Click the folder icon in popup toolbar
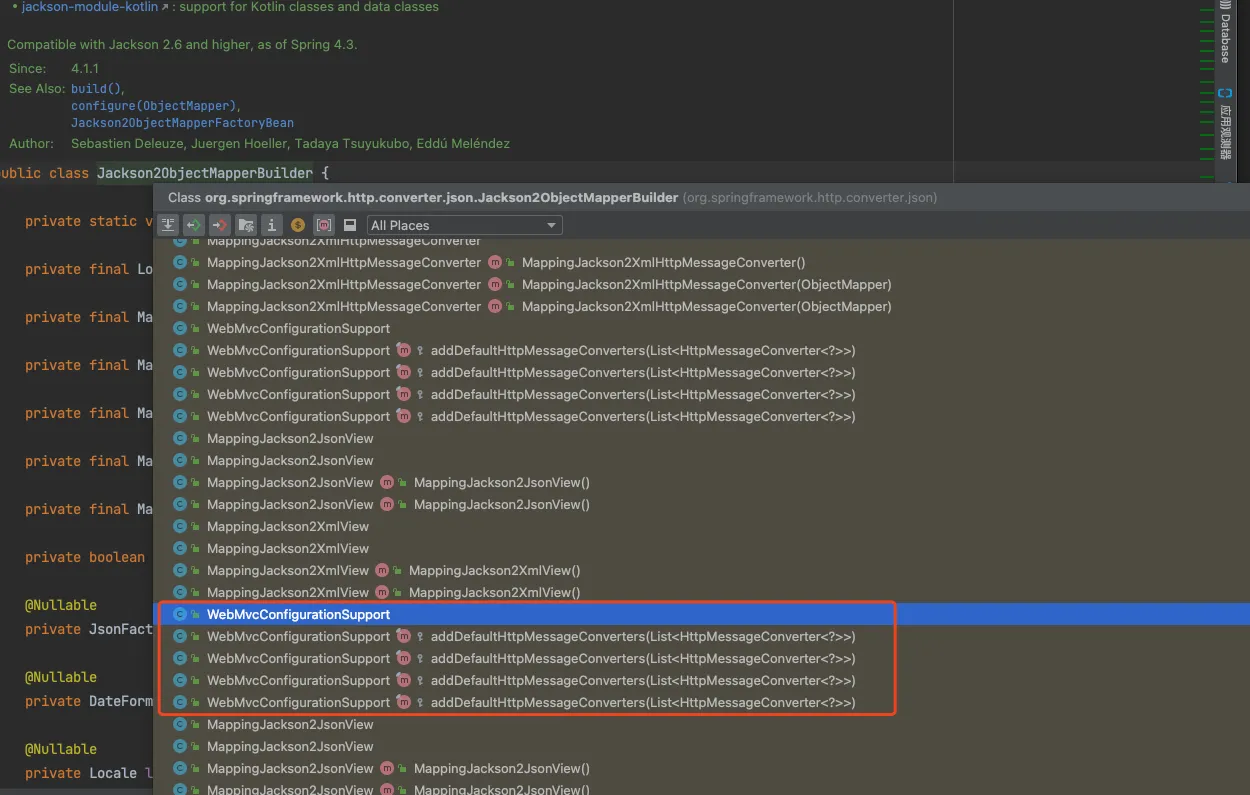 point(246,225)
